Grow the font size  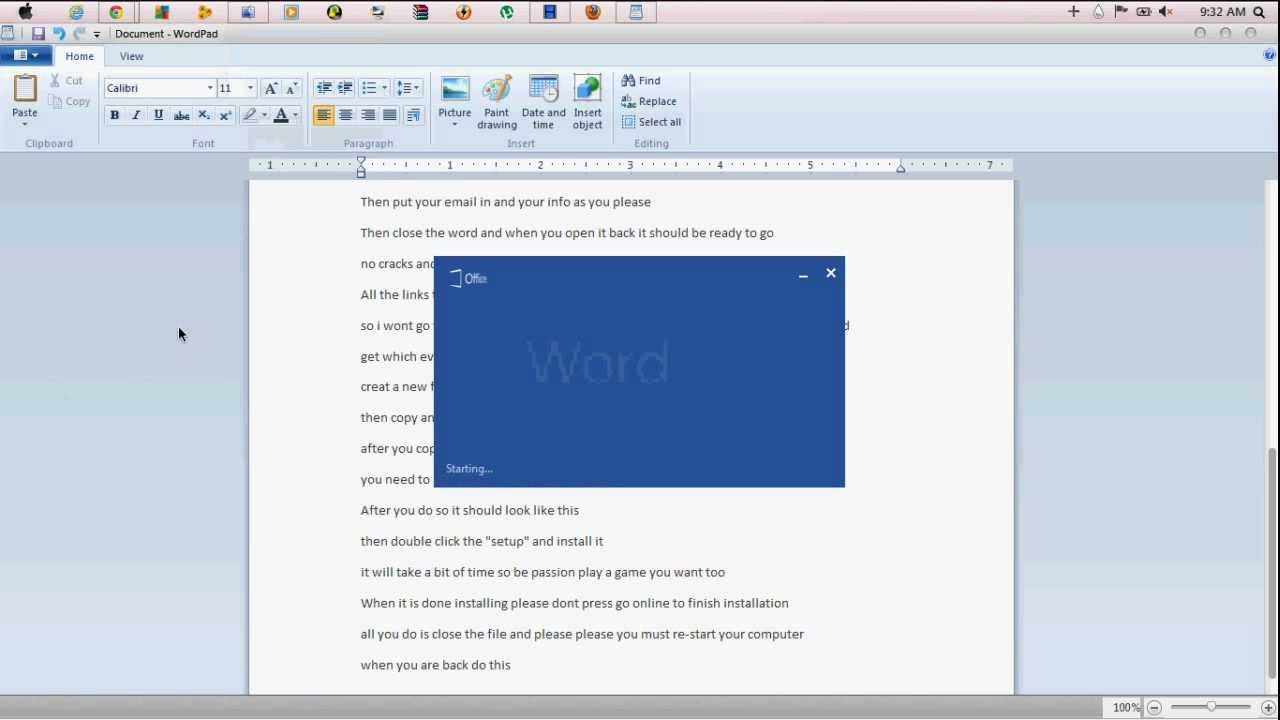271,88
